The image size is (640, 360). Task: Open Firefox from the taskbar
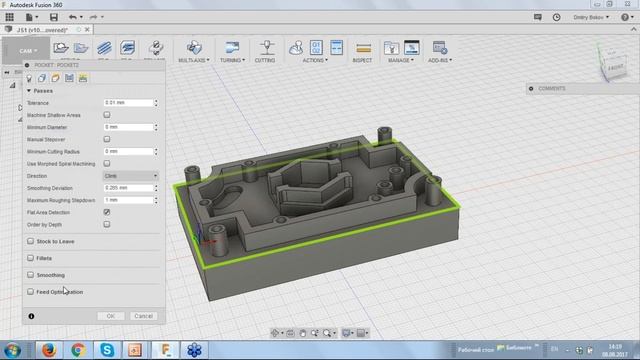pos(49,350)
